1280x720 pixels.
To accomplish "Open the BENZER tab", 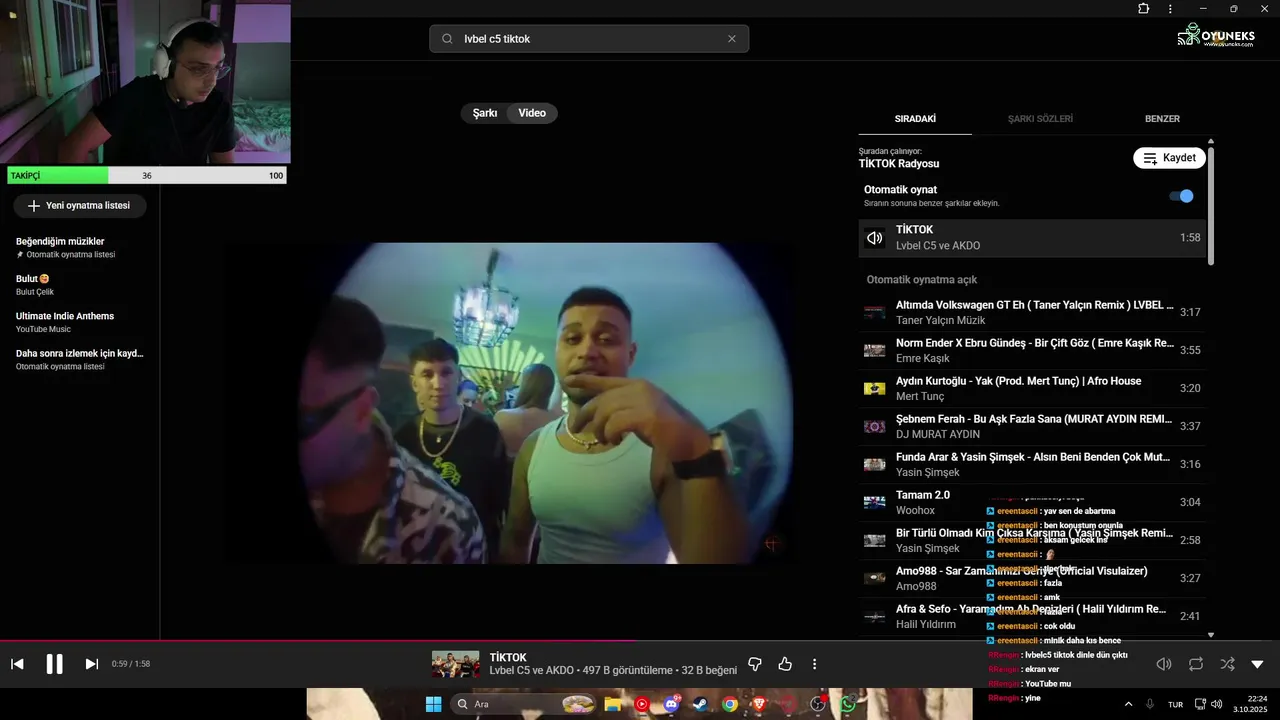I will [1162, 119].
